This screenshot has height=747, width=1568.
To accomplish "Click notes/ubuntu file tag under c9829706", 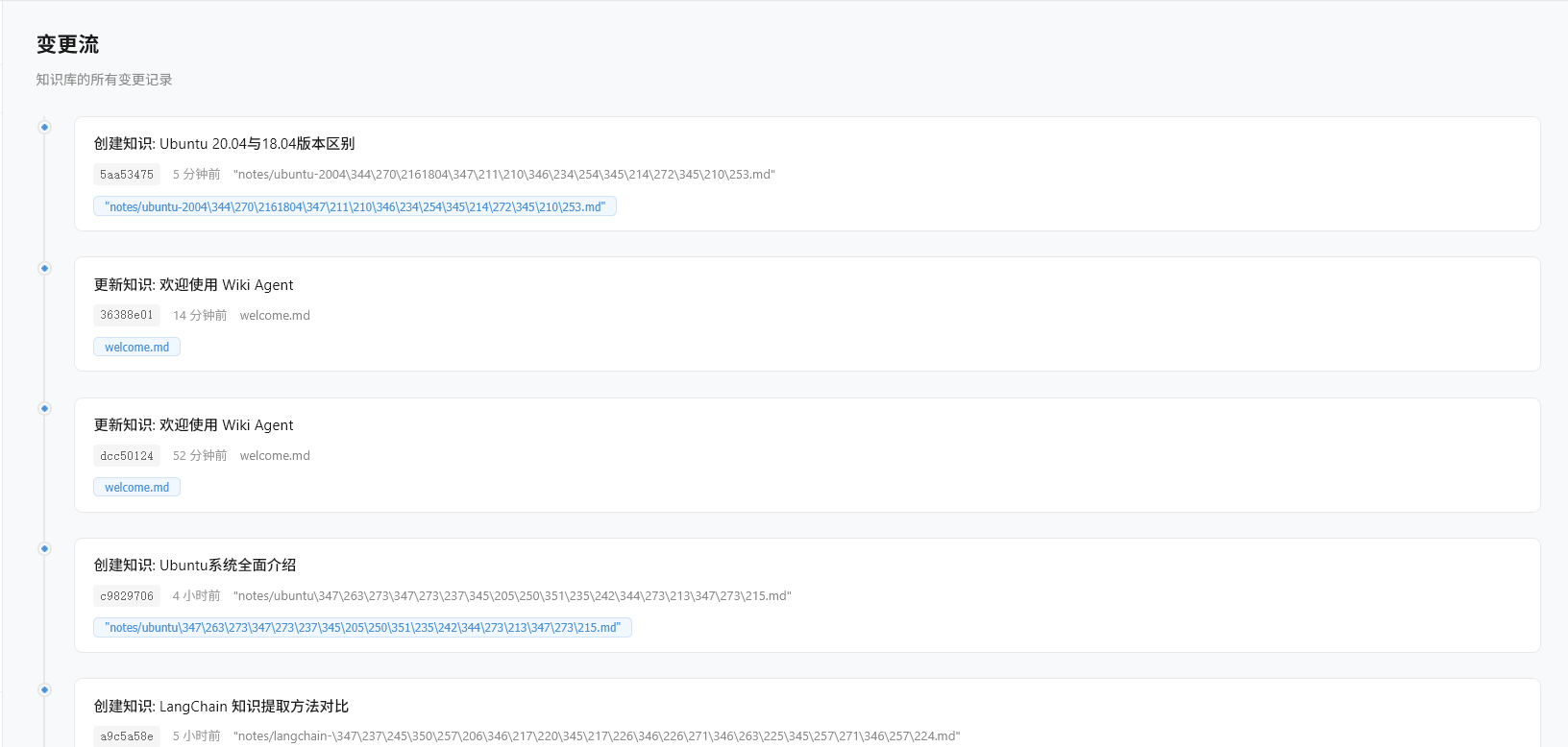I will (362, 627).
